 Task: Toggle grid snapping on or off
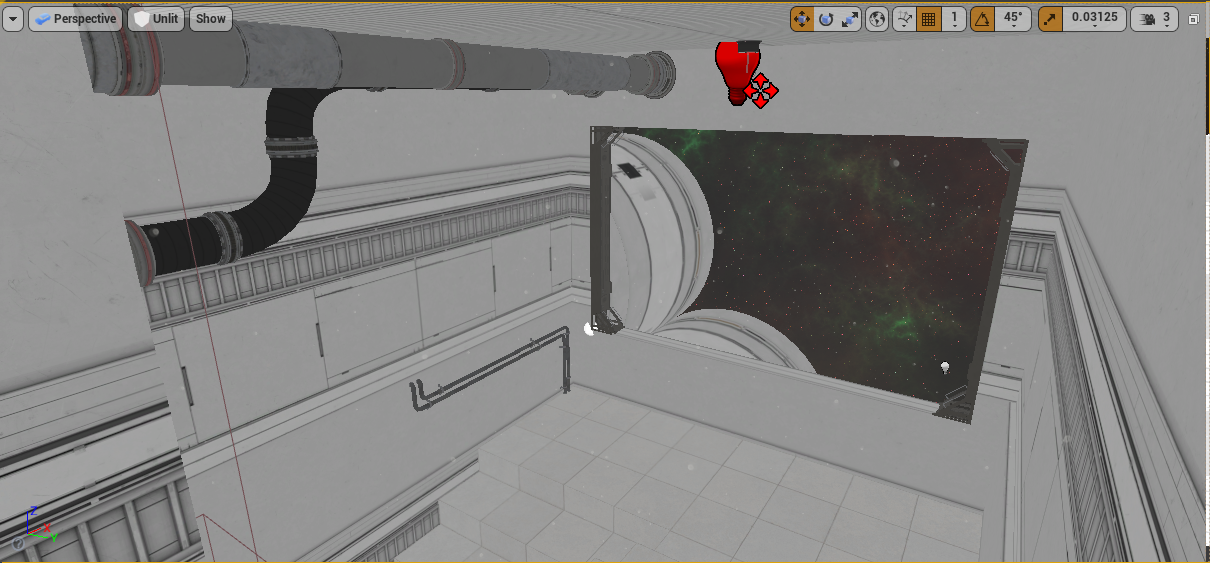pos(929,18)
